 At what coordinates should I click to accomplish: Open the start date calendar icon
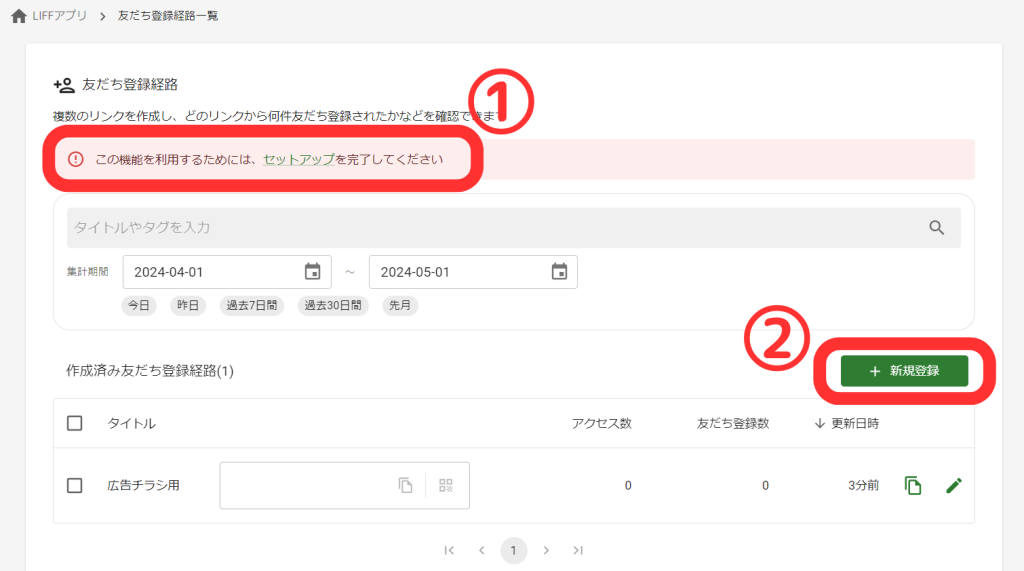pos(312,272)
